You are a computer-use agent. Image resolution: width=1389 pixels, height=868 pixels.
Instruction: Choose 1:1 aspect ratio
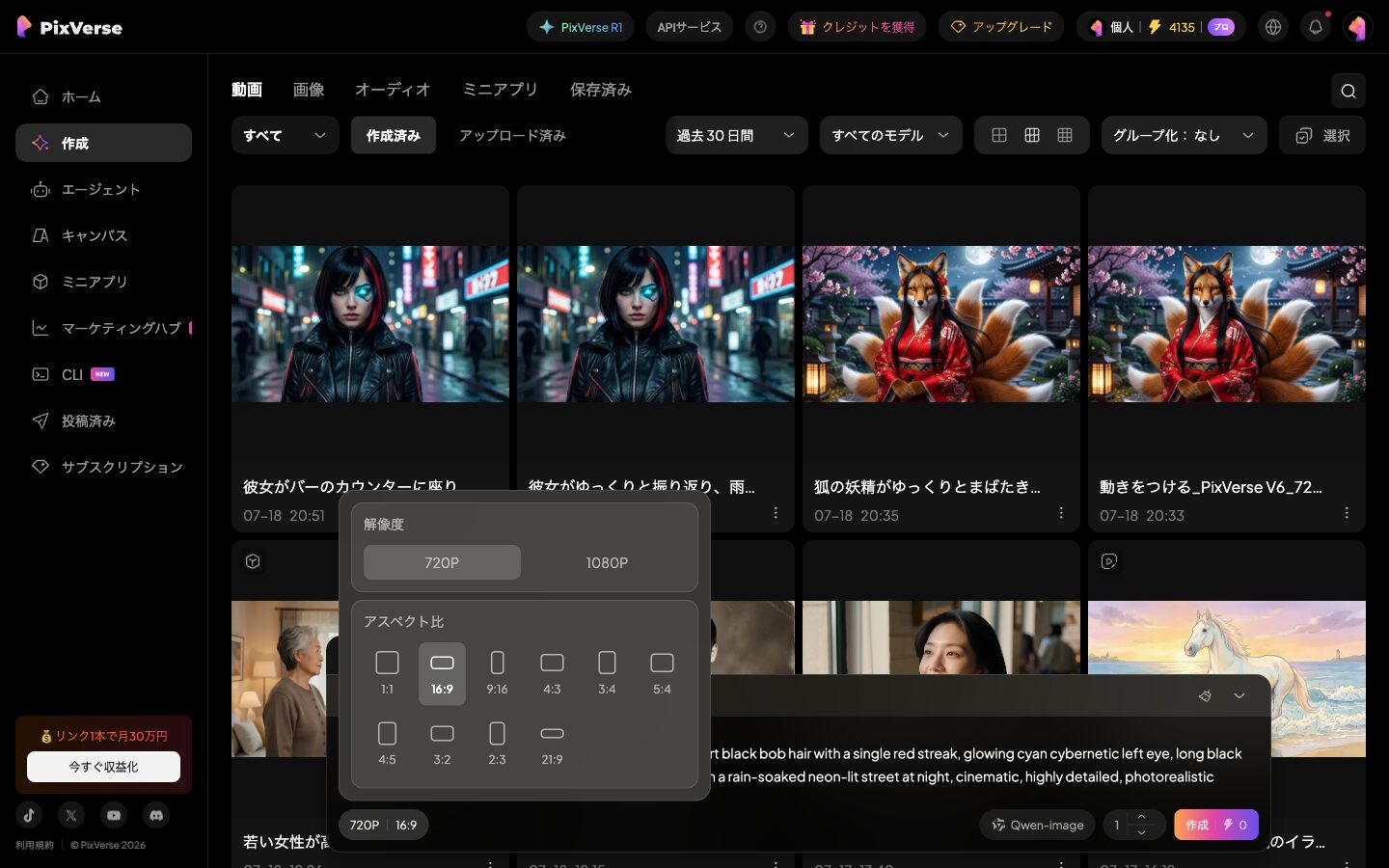pos(387,673)
